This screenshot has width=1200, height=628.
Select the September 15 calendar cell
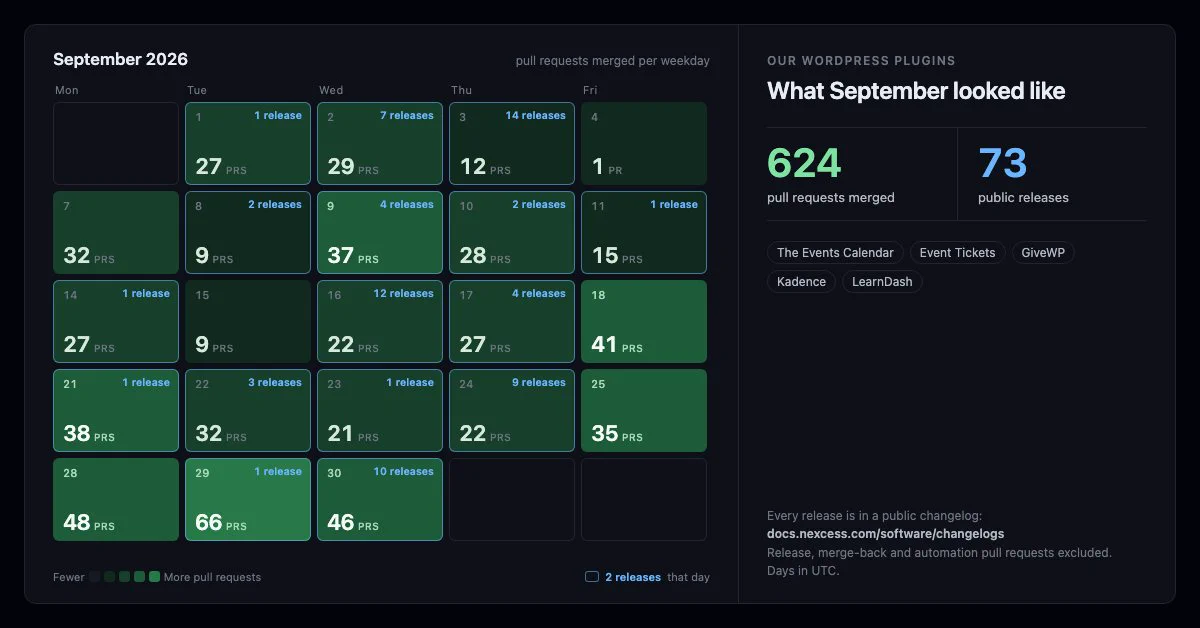[248, 322]
